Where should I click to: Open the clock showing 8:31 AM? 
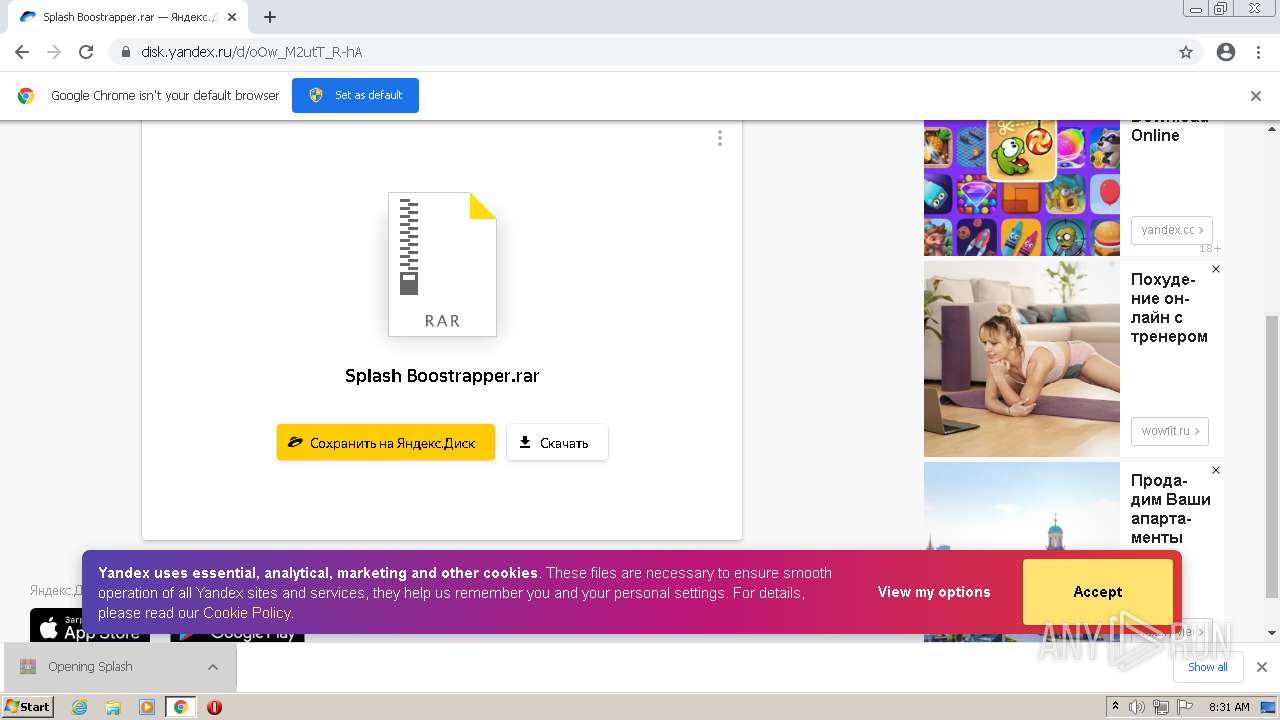tap(1229, 707)
